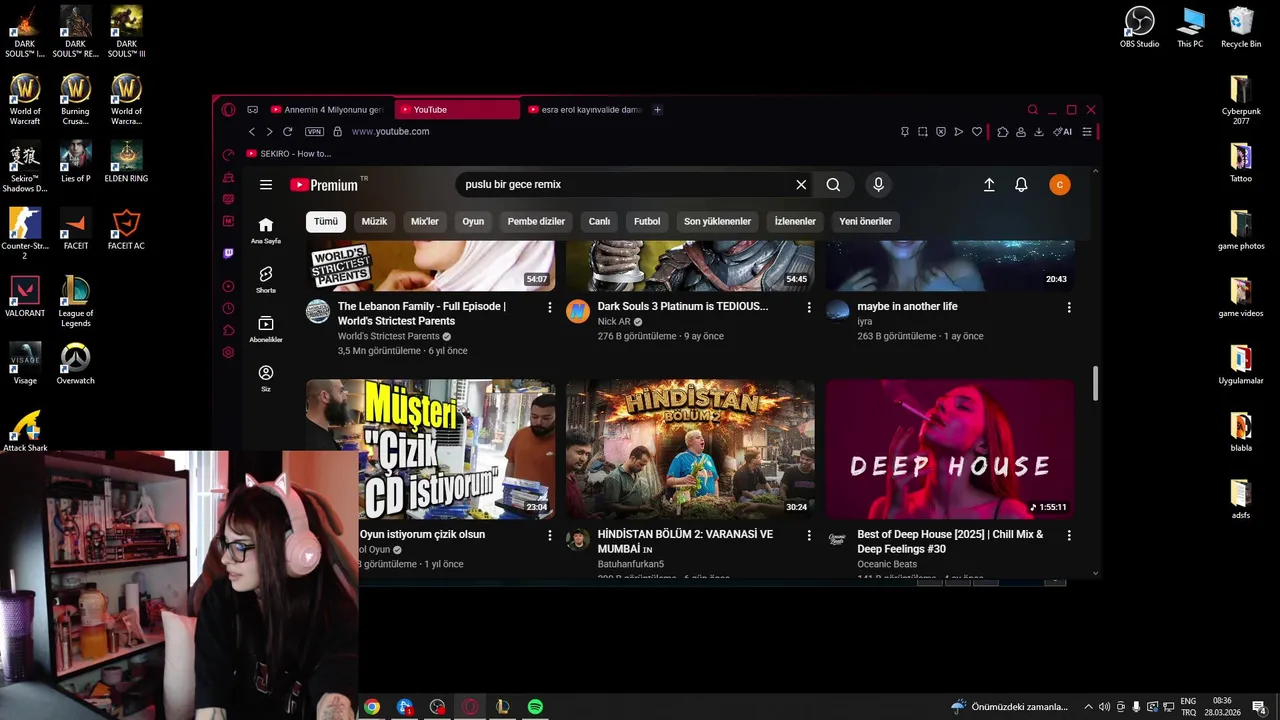The height and width of the screenshot is (720, 1280).
Task: Select the Müzik filter chip
Action: pos(374,221)
